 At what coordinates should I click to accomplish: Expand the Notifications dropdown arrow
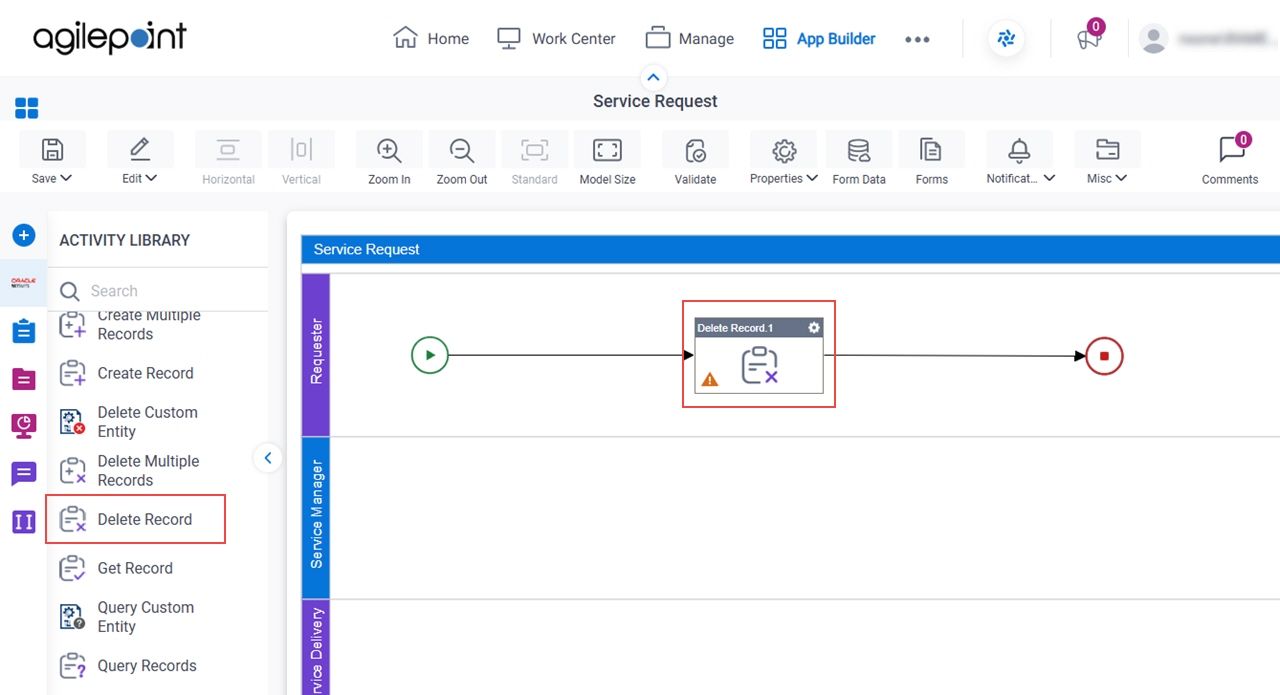pyautogui.click(x=1049, y=178)
